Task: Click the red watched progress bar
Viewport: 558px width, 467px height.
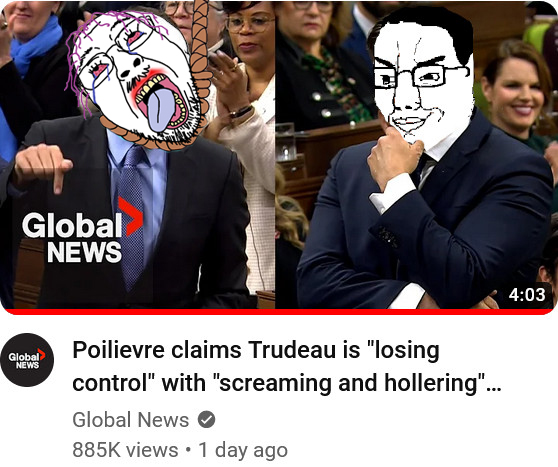Action: (279, 312)
